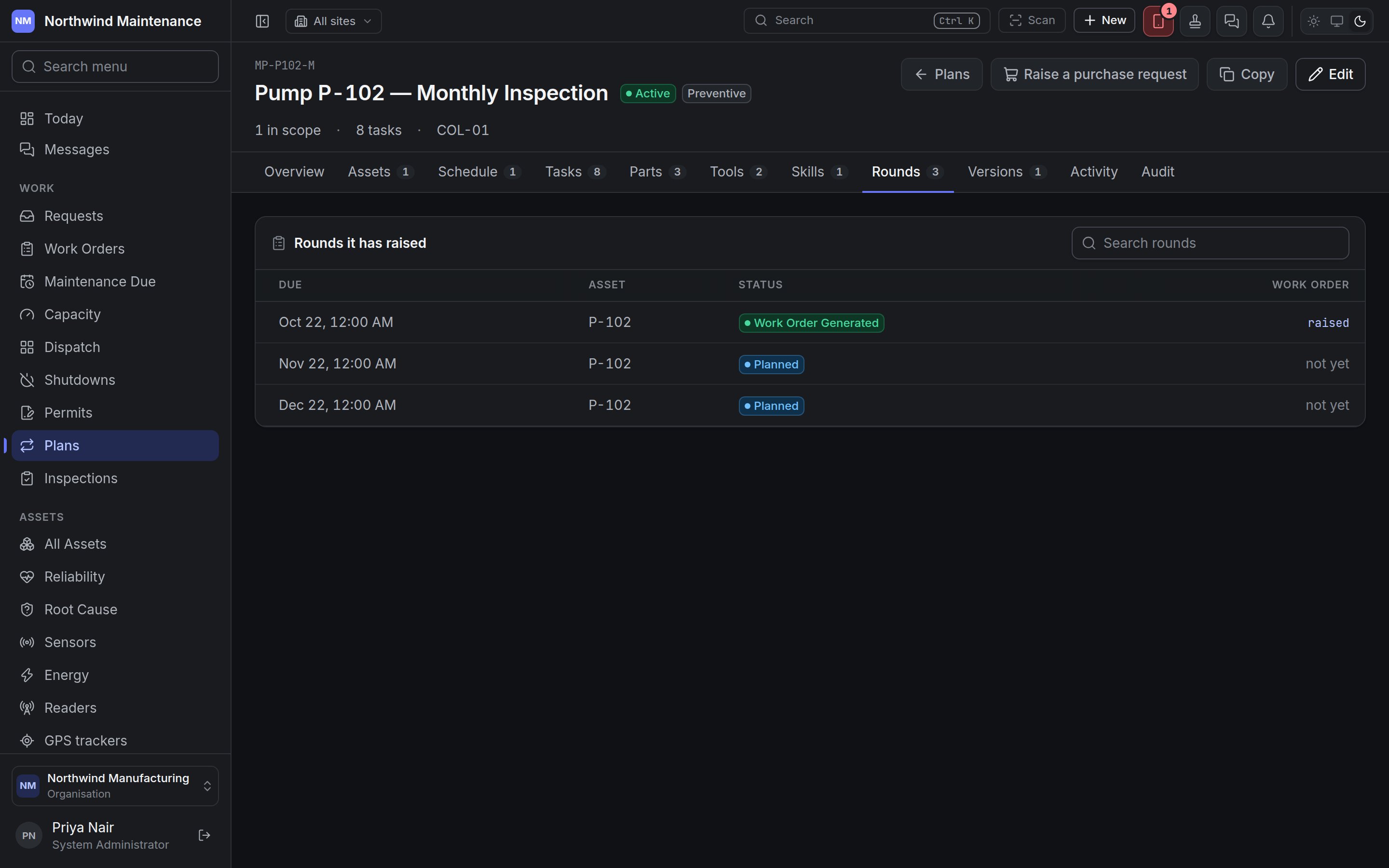This screenshot has width=1389, height=868.
Task: Click the Copy plan button
Action: pyautogui.click(x=1247, y=74)
